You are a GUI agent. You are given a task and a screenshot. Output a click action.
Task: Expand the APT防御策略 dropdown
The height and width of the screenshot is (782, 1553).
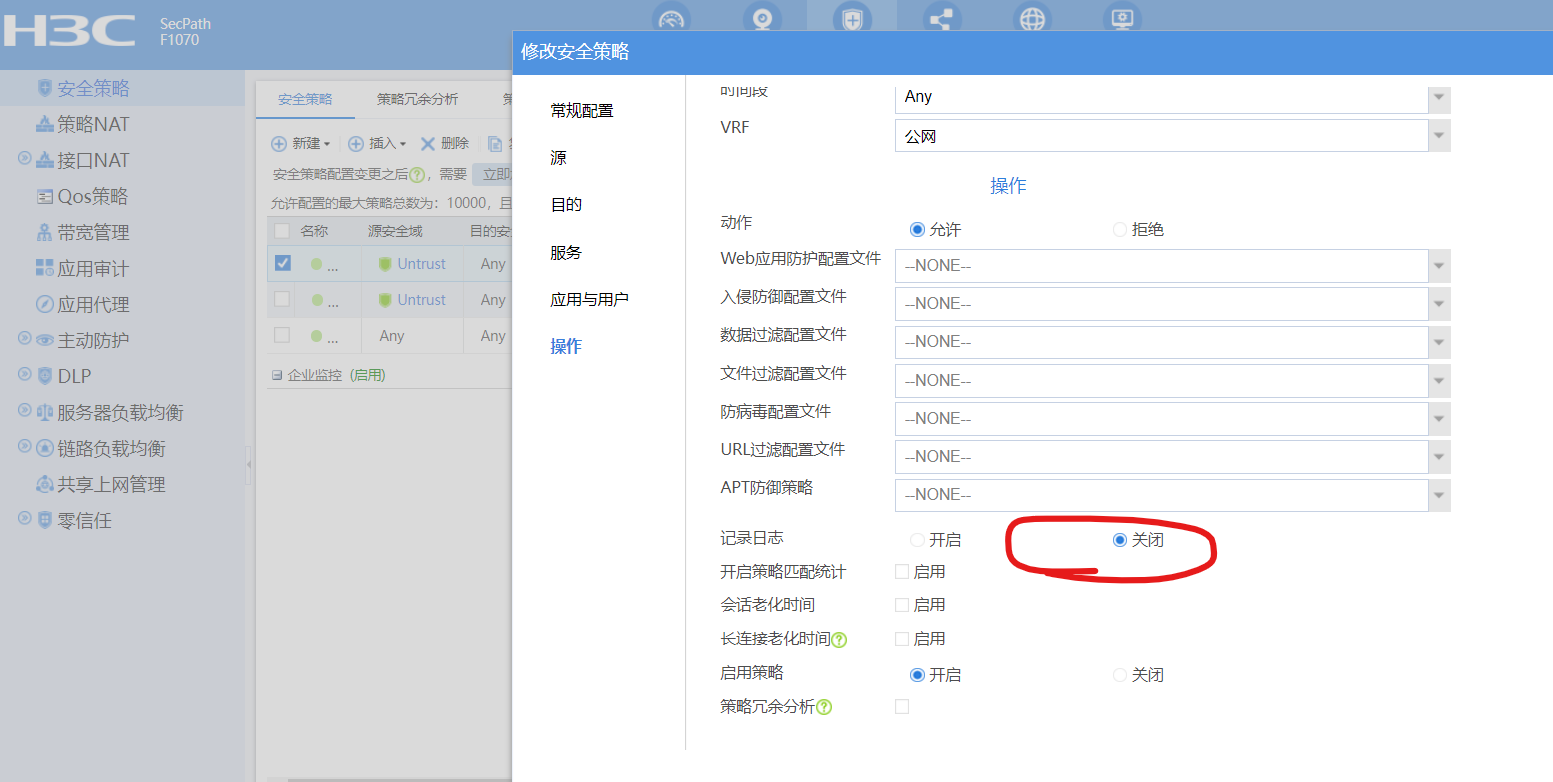[1439, 495]
